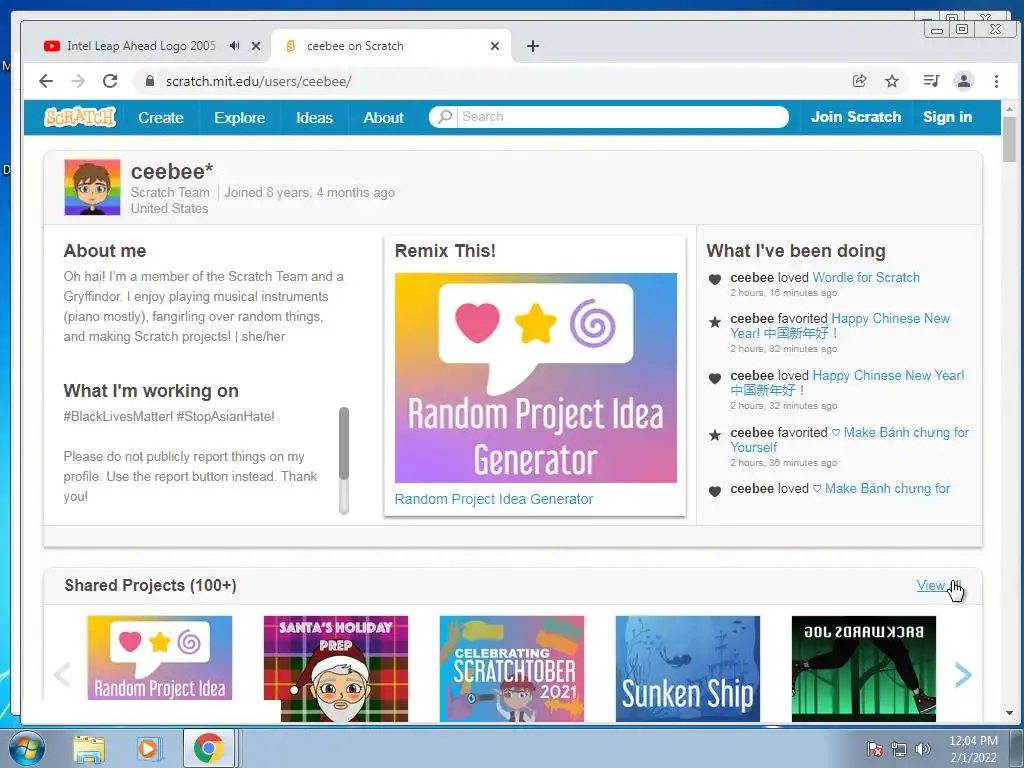The height and width of the screenshot is (768, 1024).
Task: Click the What I'm working on scrollbar
Action: point(344,444)
